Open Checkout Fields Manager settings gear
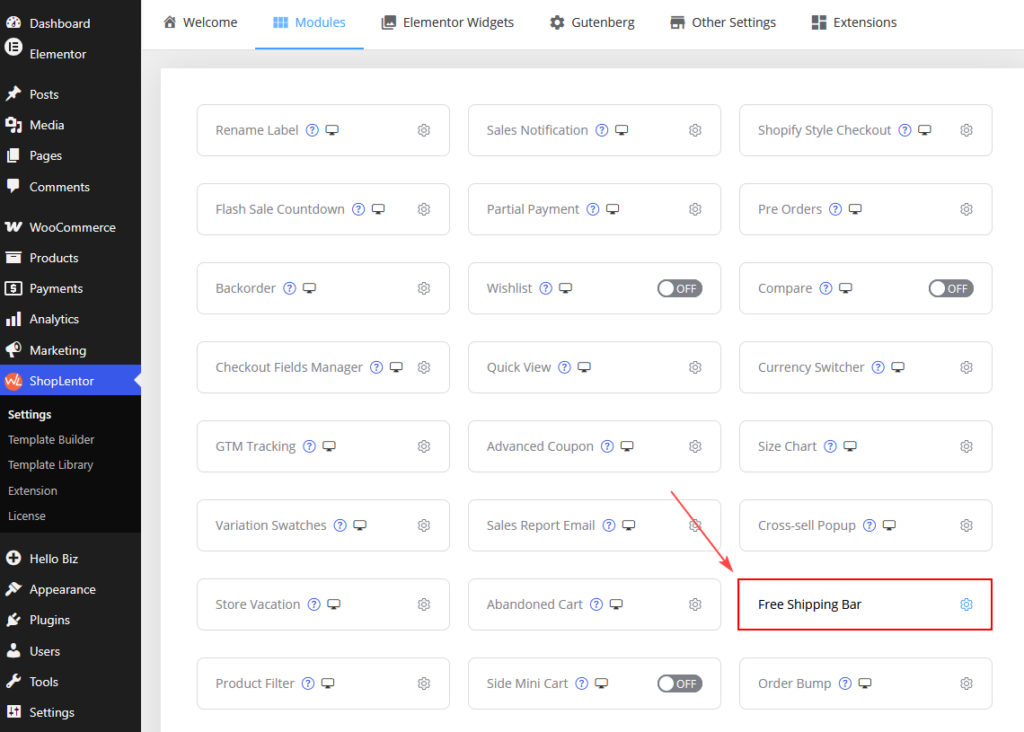This screenshot has width=1024, height=732. [x=424, y=367]
